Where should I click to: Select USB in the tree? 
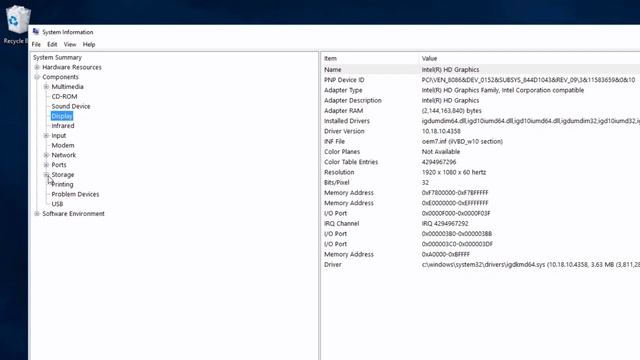pos(57,204)
